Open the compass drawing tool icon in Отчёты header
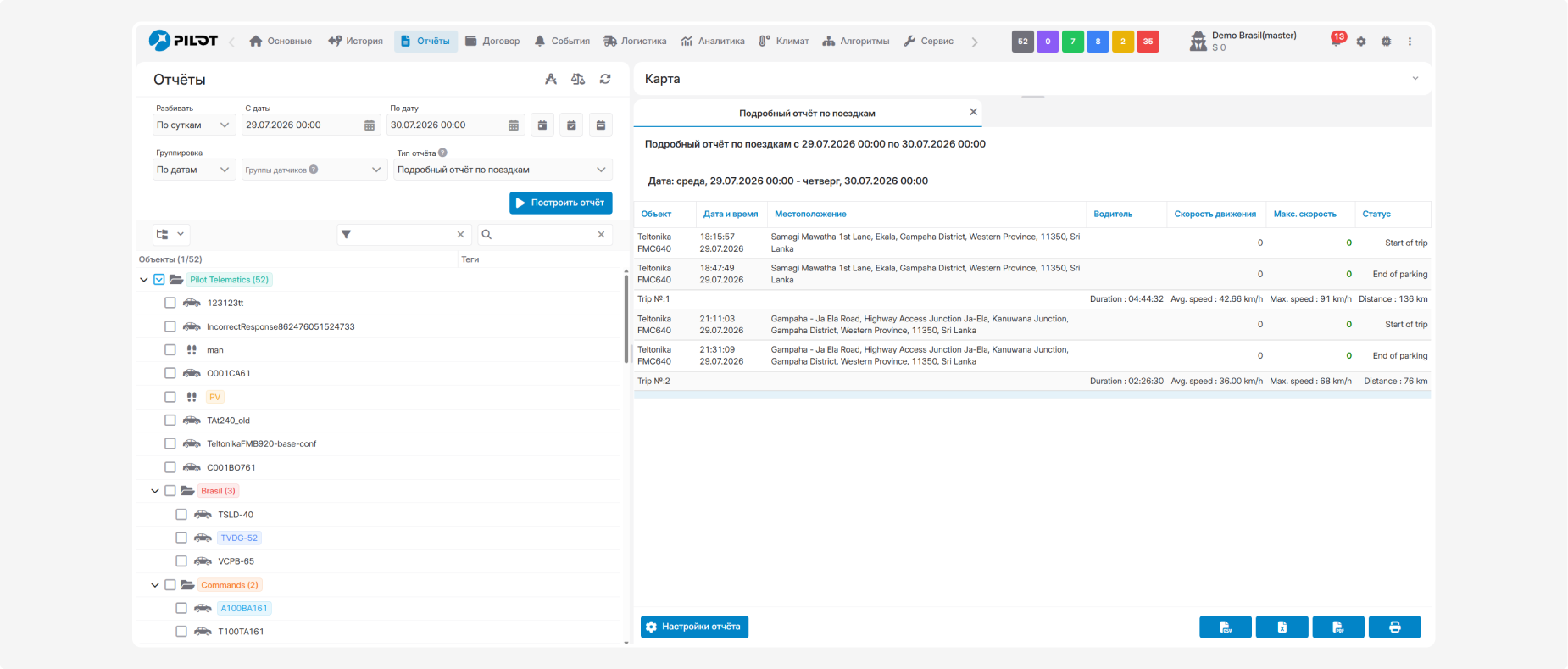Screen dimensions: 1568x669 point(551,79)
